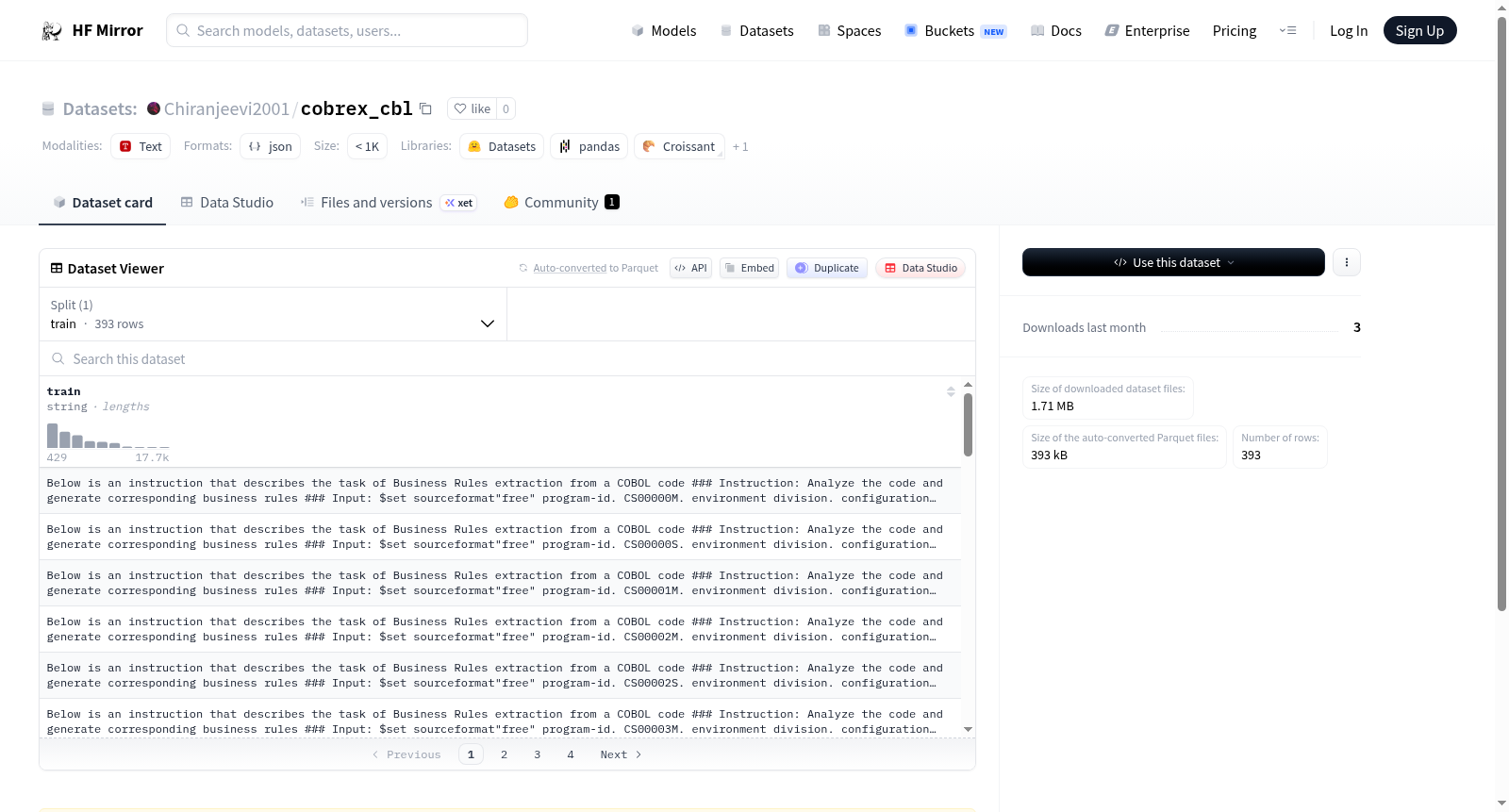Open Models in the top navigation

(664, 31)
